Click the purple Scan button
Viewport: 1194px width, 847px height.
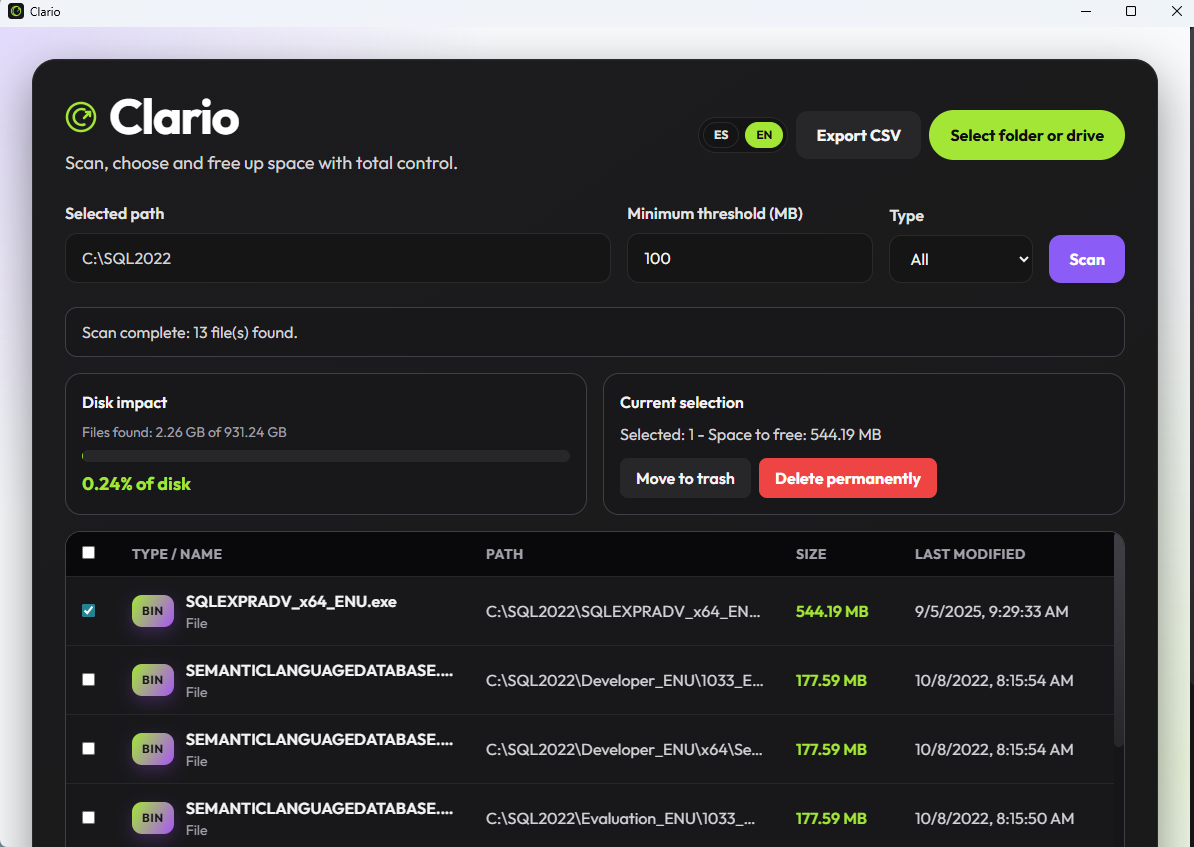[1087, 259]
